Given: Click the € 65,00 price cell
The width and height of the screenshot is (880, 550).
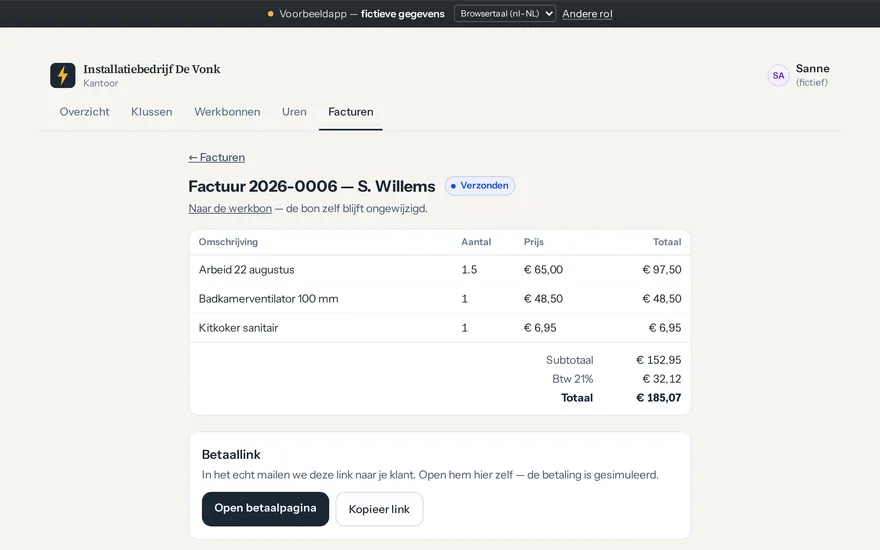Looking at the screenshot, I should click(543, 269).
